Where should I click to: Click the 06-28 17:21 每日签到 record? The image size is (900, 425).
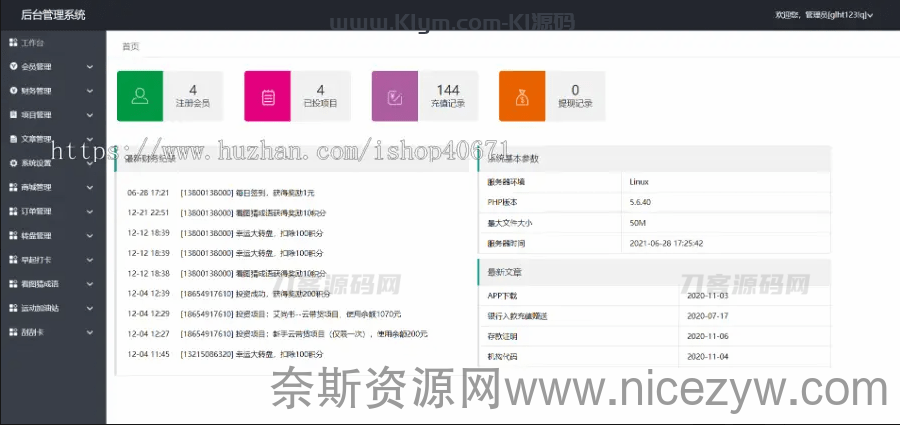click(221, 193)
